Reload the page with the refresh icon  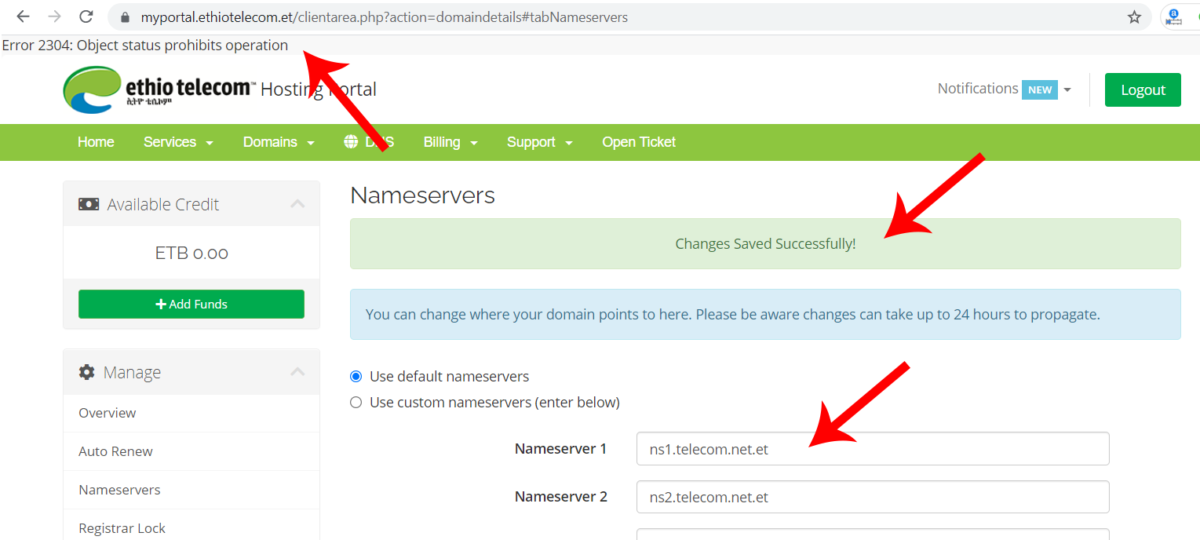pos(86,17)
